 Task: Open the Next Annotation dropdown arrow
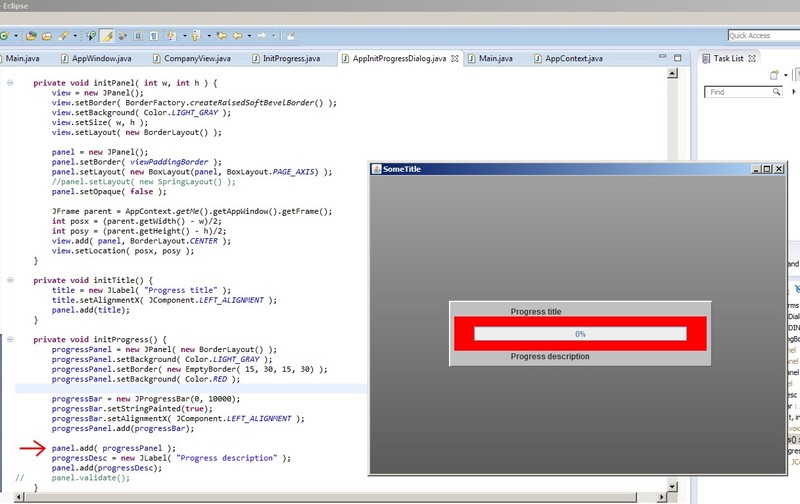click(184, 36)
